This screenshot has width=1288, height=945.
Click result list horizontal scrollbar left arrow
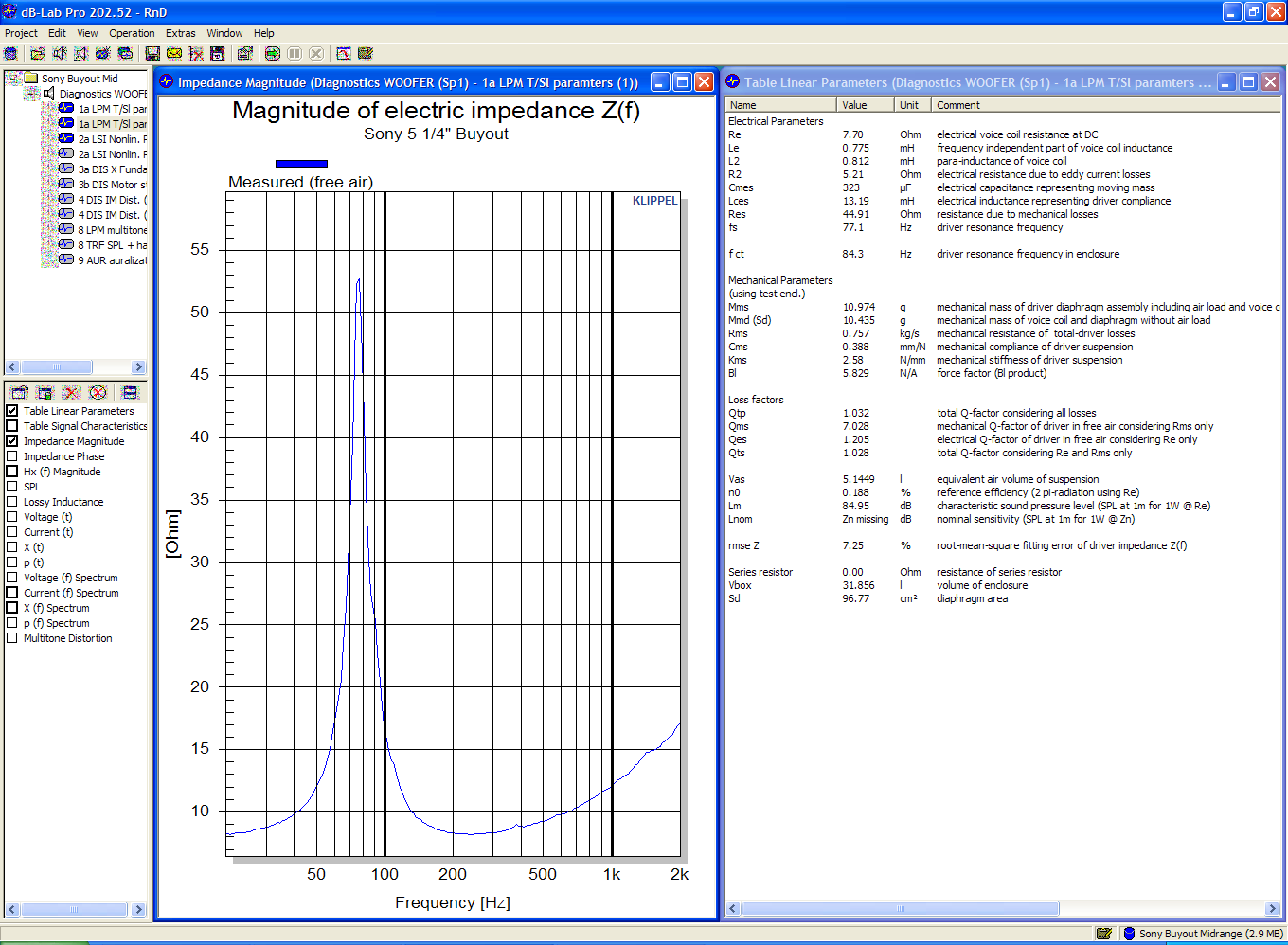coord(12,909)
